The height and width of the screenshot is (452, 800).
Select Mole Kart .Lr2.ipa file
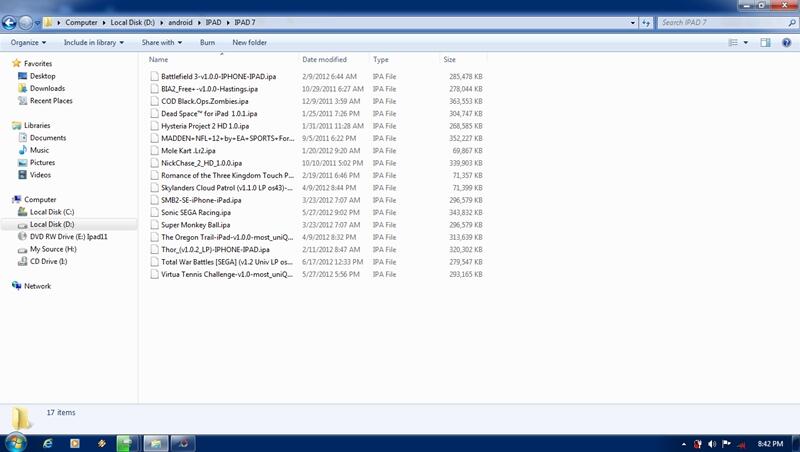click(188, 151)
